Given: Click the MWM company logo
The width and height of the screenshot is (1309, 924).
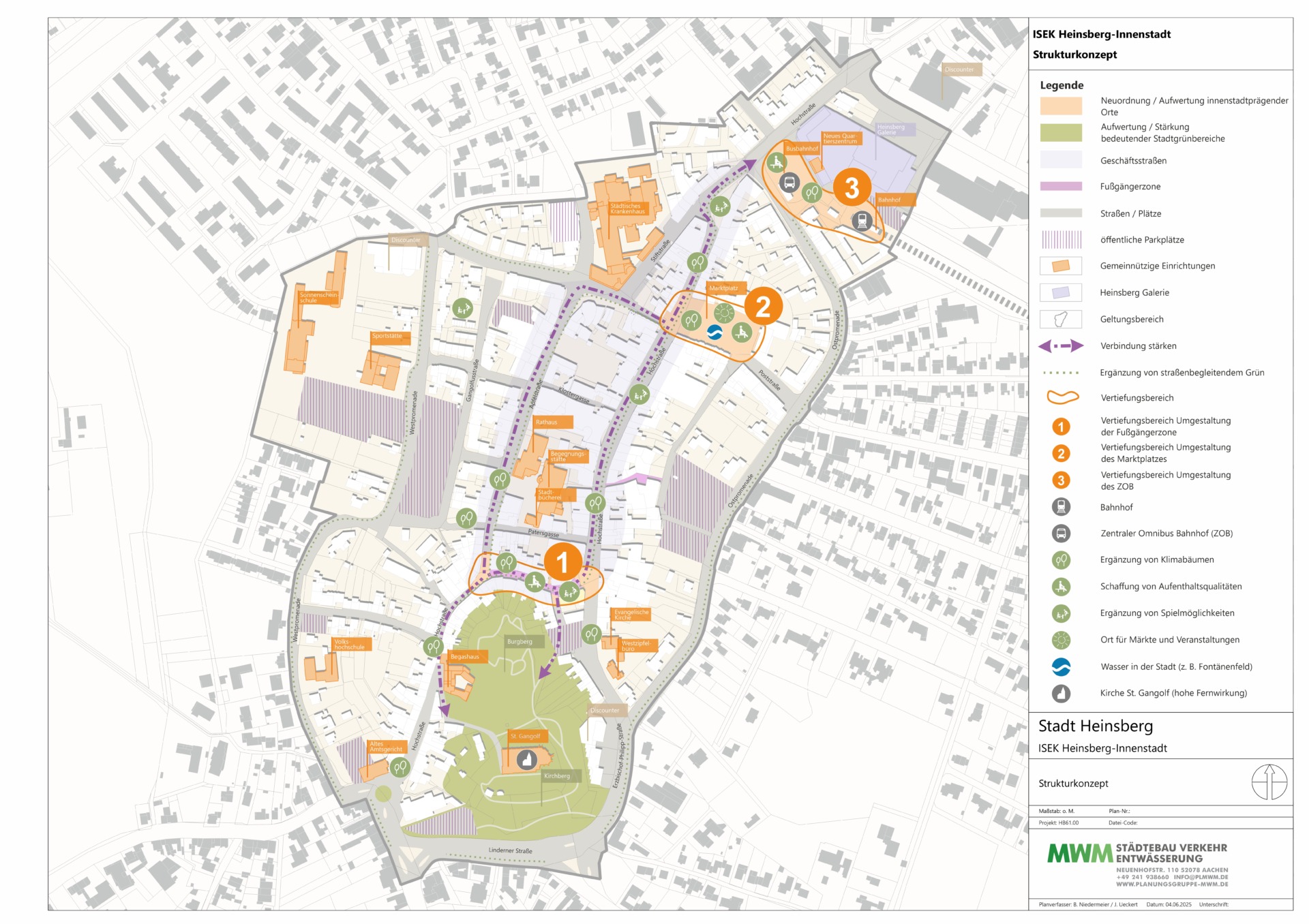Looking at the screenshot, I should pyautogui.click(x=1080, y=853).
